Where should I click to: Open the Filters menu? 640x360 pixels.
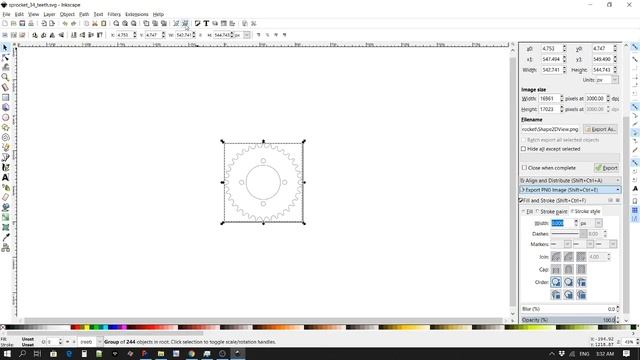[114, 14]
